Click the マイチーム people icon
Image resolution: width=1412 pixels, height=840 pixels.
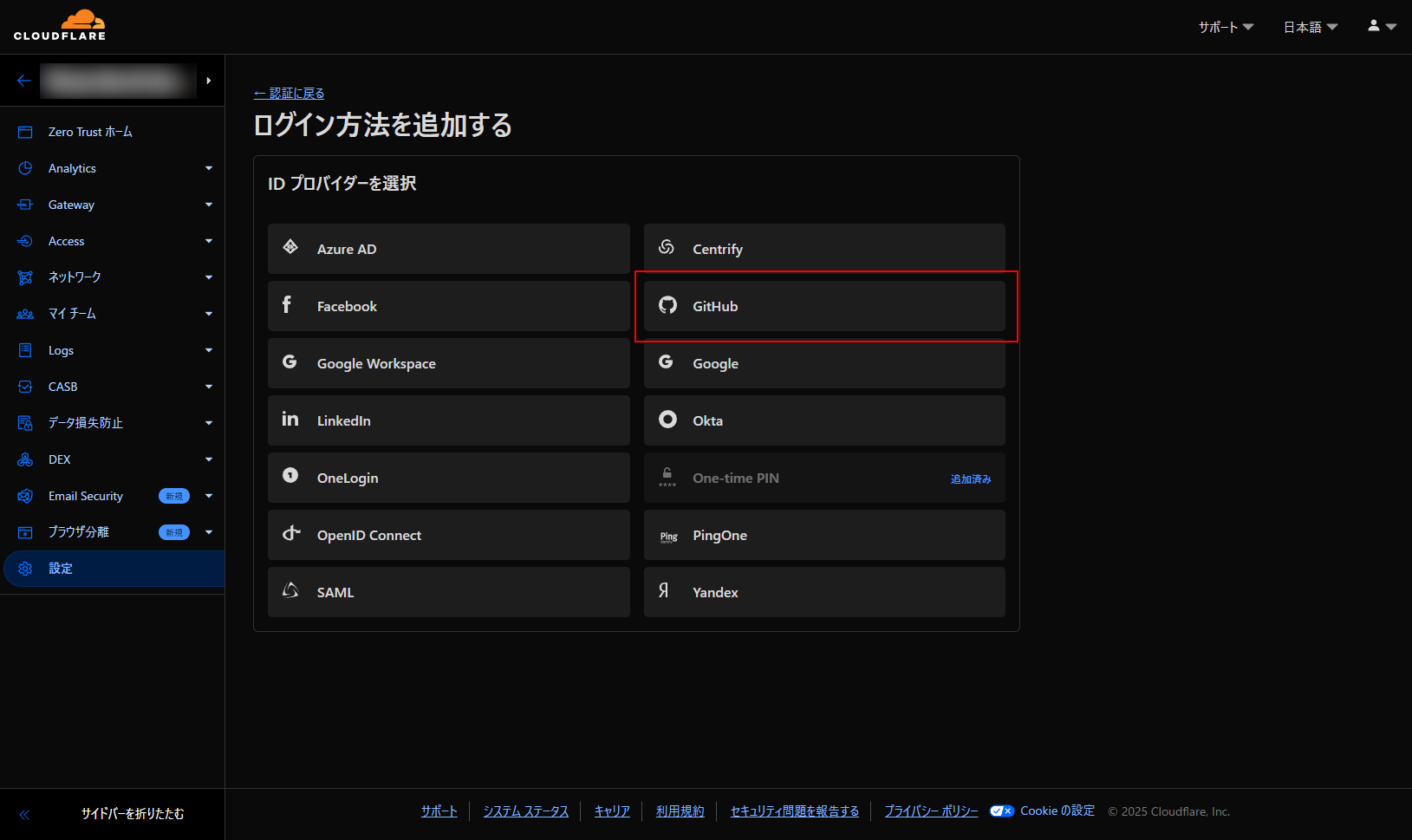point(25,314)
